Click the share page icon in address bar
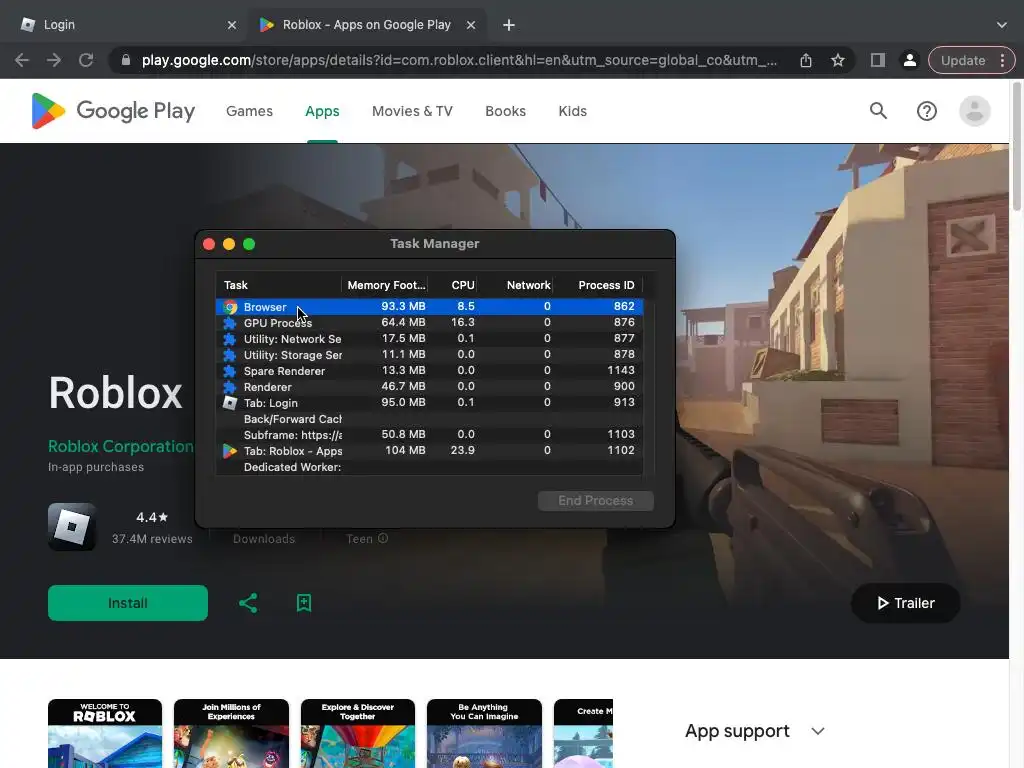Screen dimensions: 1024x768 pos(806,60)
